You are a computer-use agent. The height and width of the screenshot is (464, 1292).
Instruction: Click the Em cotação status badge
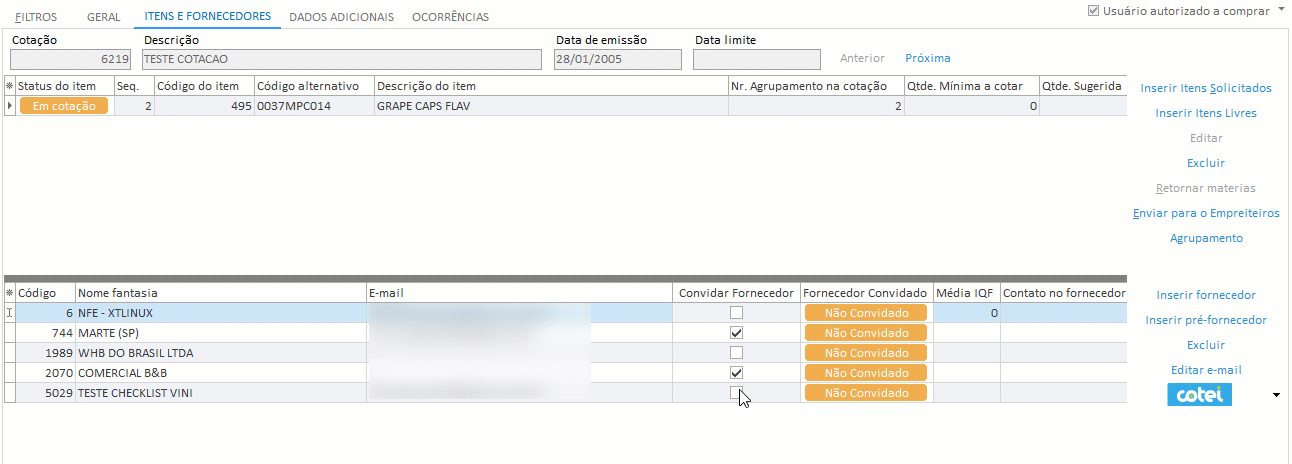tap(63, 106)
